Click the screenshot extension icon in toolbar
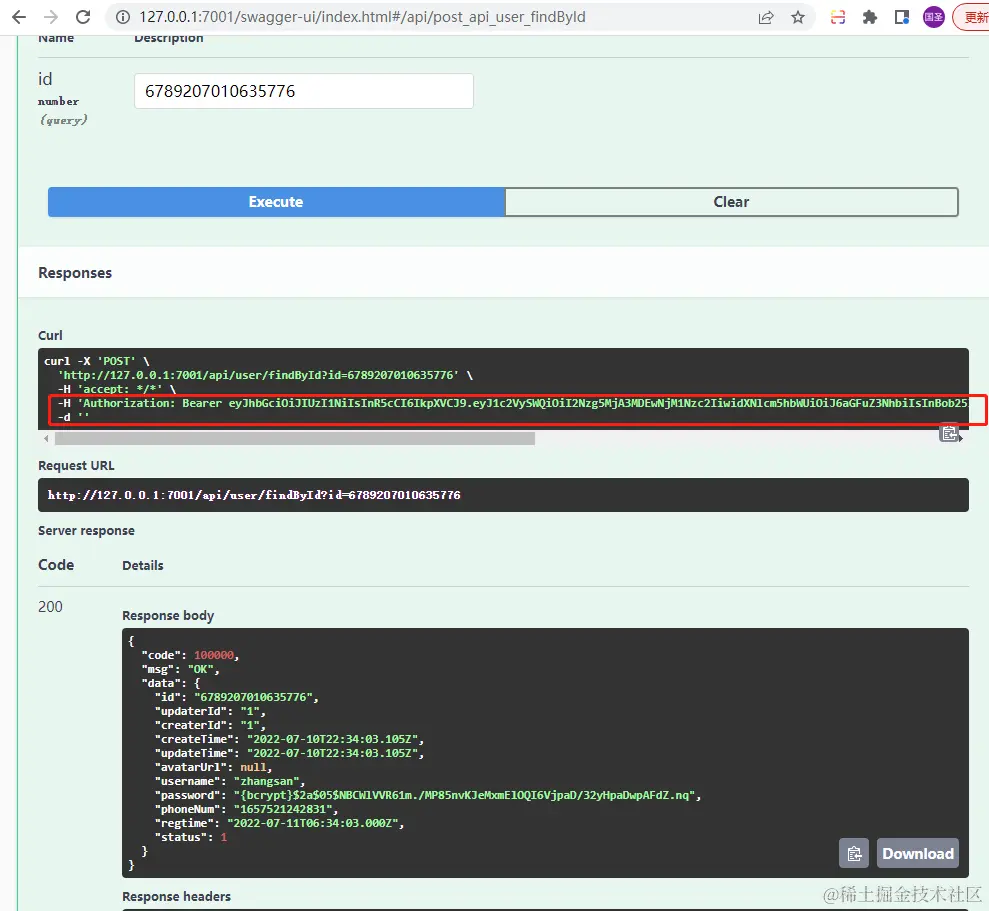This screenshot has height=911, width=989. [838, 17]
